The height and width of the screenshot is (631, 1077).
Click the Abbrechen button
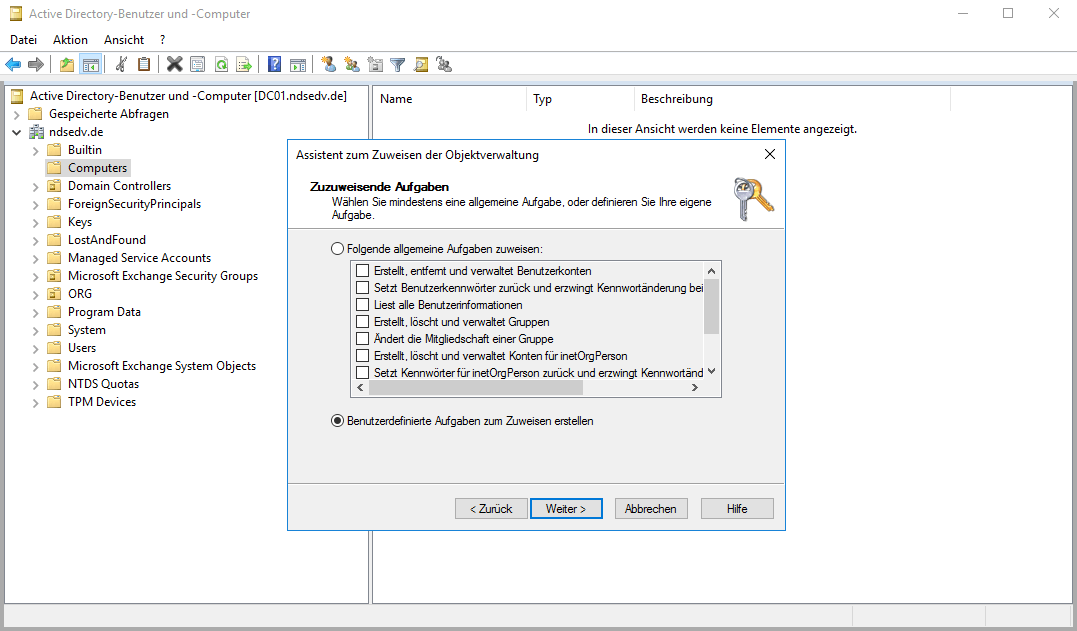pos(650,508)
